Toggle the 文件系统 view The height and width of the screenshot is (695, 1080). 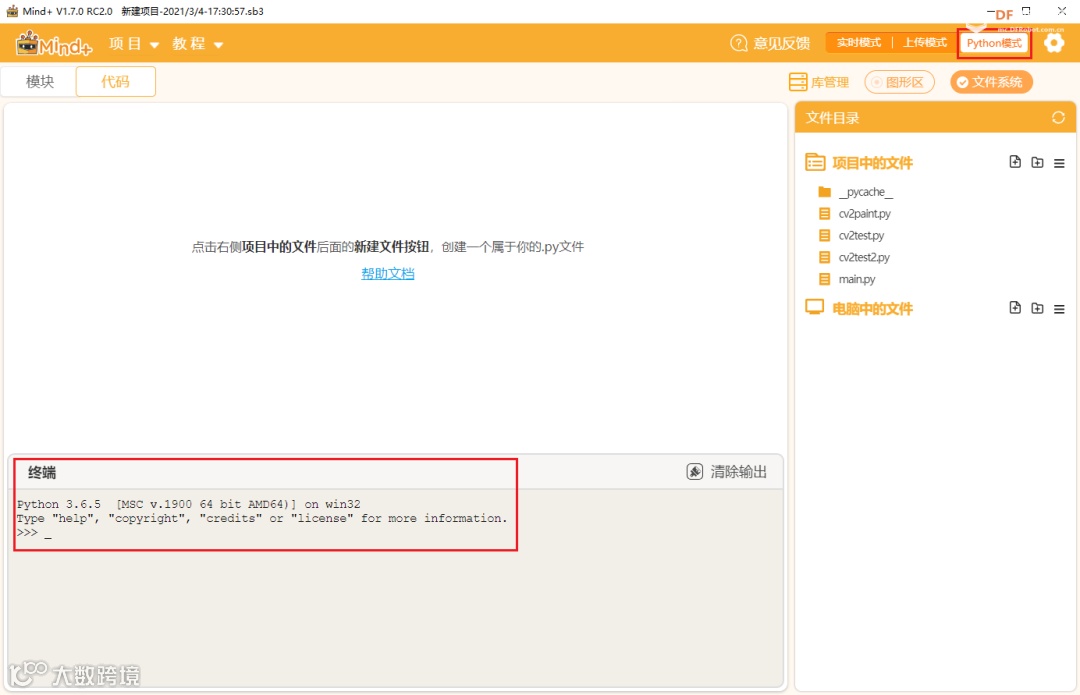pyautogui.click(x=991, y=82)
